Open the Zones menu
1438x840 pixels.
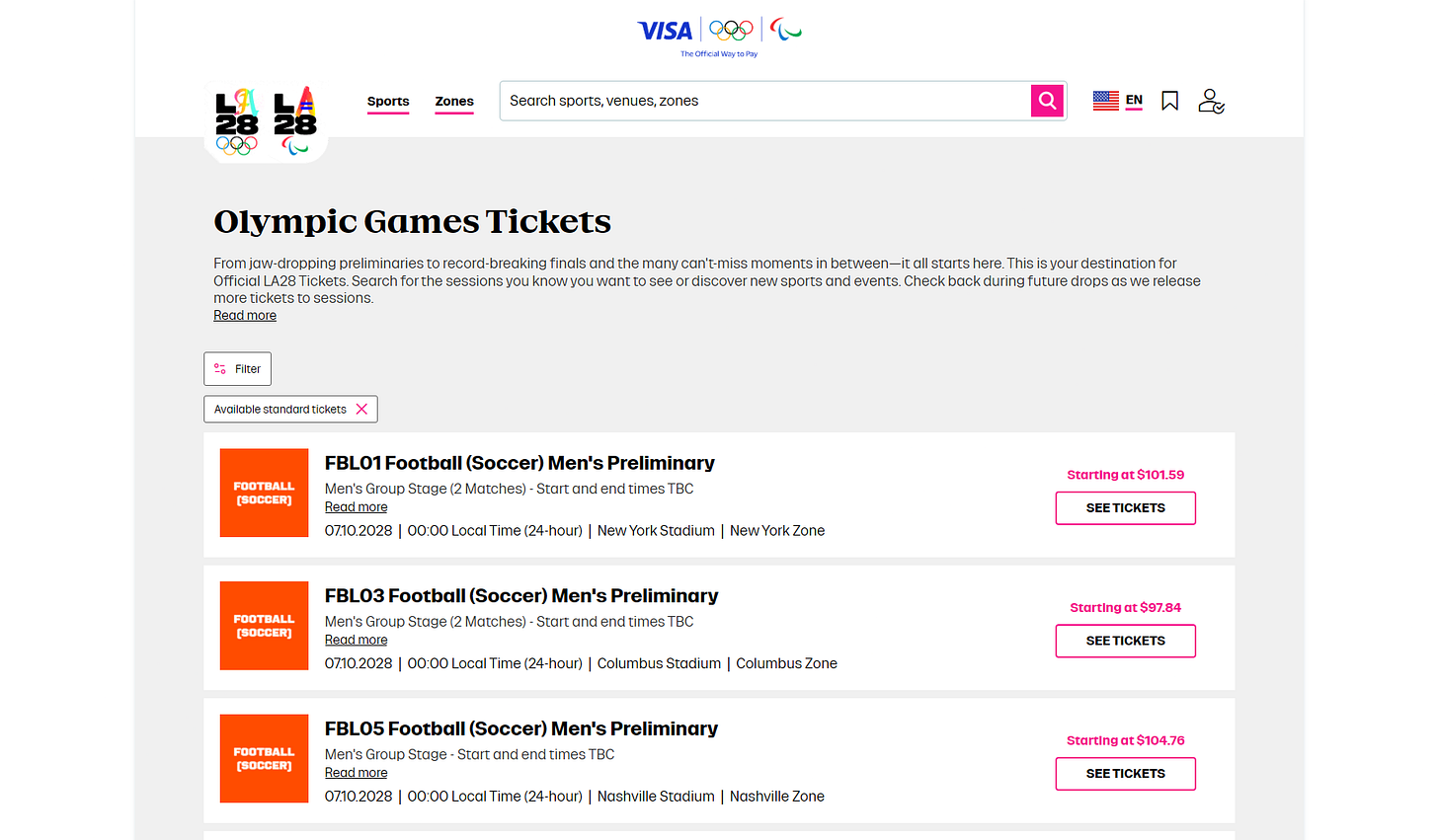[x=454, y=102]
